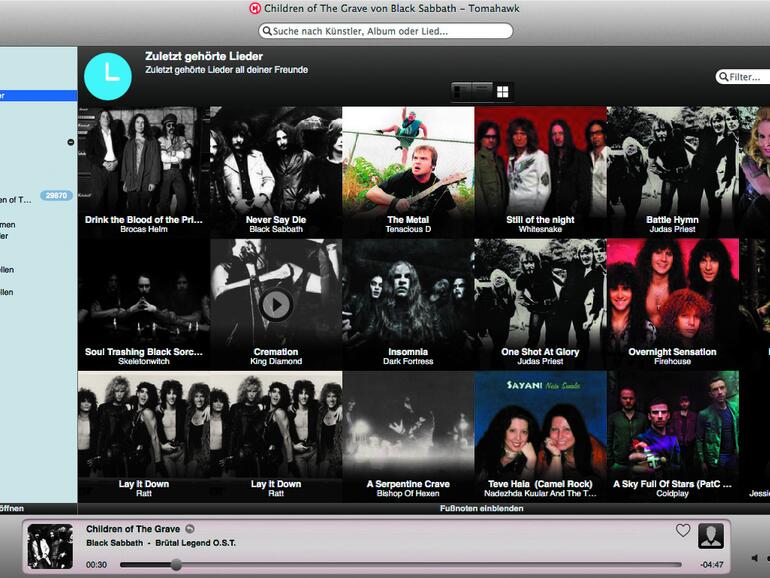The image size is (770, 578).
Task: Click Firehouse artist name
Action: pos(672,361)
